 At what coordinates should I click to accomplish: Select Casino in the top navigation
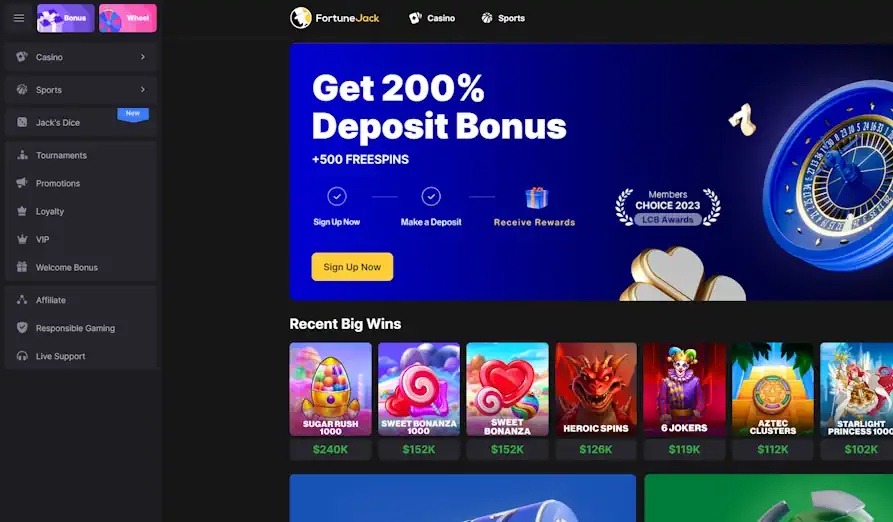click(432, 18)
